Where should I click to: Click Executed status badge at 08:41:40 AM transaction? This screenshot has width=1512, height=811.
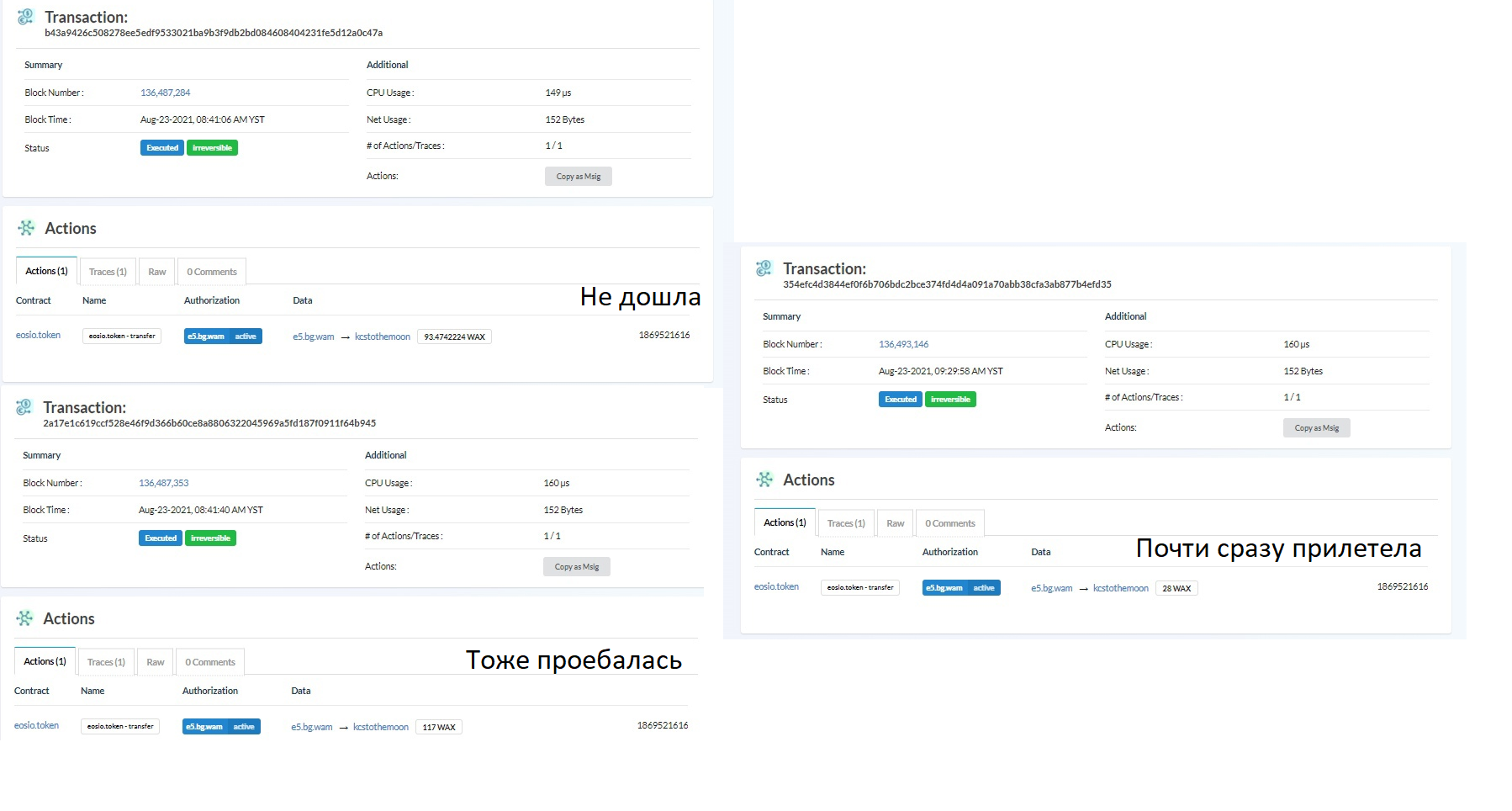161,538
